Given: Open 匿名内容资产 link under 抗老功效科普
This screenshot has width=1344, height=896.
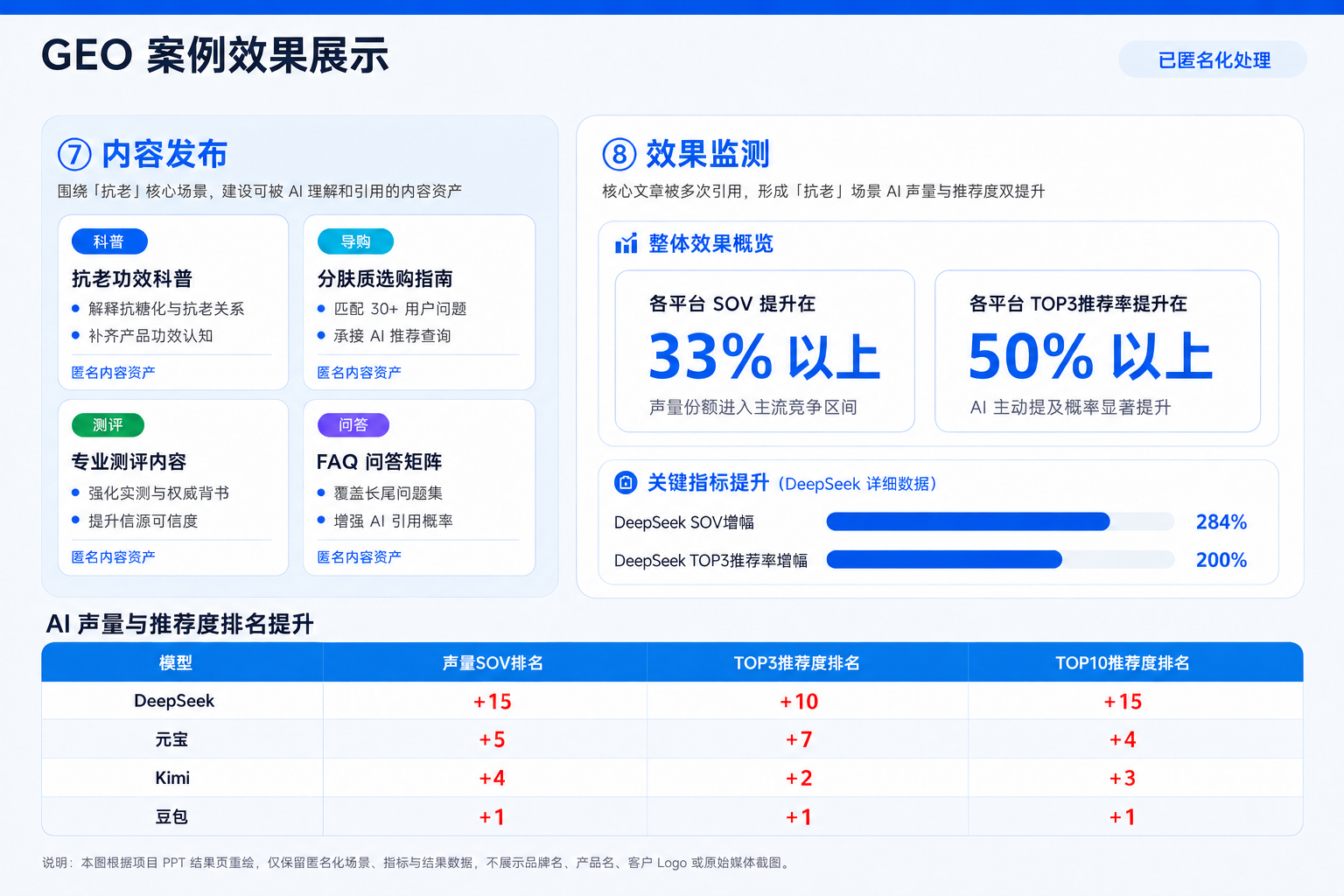Looking at the screenshot, I should (114, 373).
